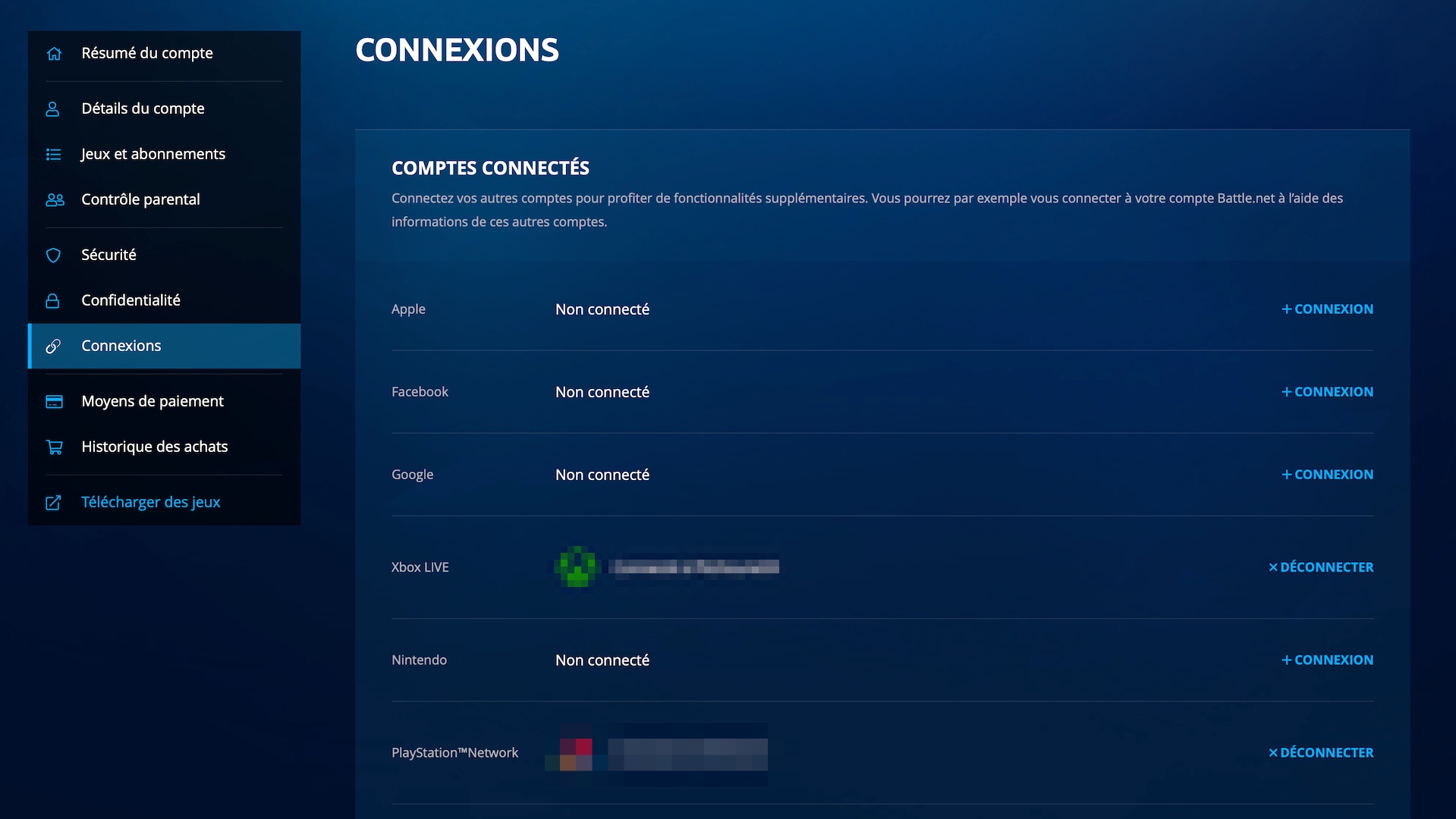Open Contrôle parental settings
1456x819 pixels.
tap(164, 199)
